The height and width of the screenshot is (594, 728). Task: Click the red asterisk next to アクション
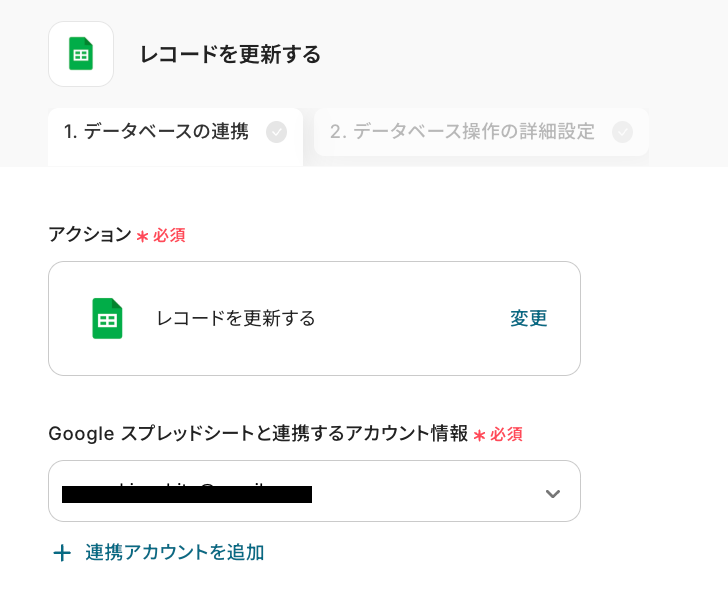142,236
